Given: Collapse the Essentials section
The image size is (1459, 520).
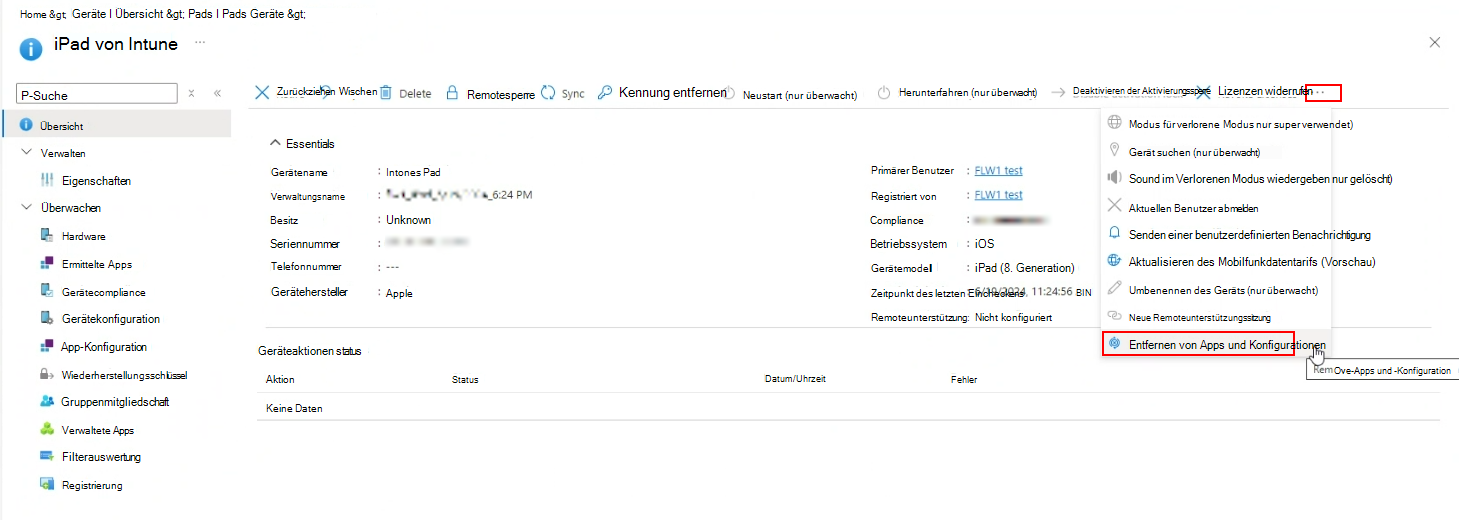Looking at the screenshot, I should (x=277, y=144).
